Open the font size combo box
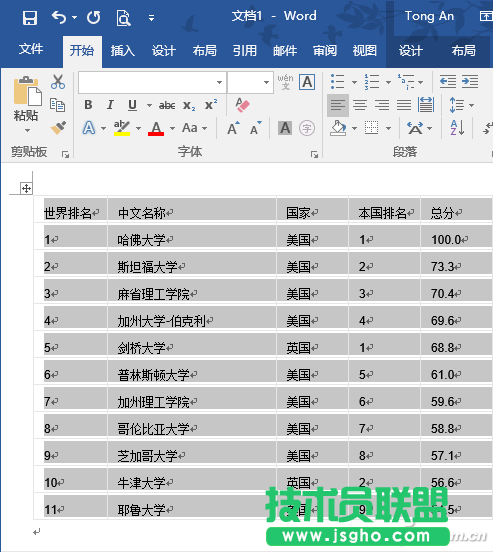The width and height of the screenshot is (493, 552). click(x=250, y=82)
